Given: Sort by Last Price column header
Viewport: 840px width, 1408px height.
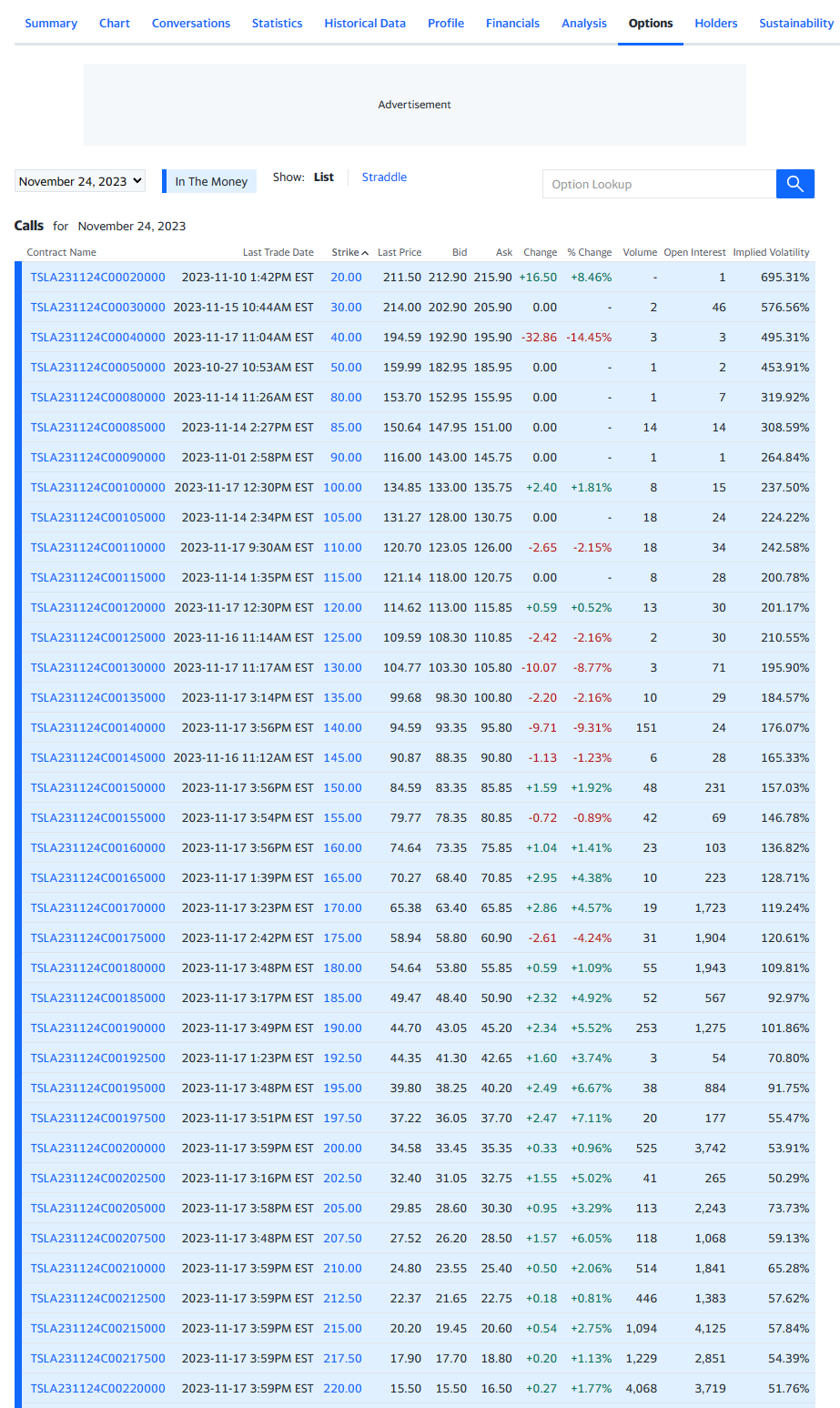Looking at the screenshot, I should point(400,252).
